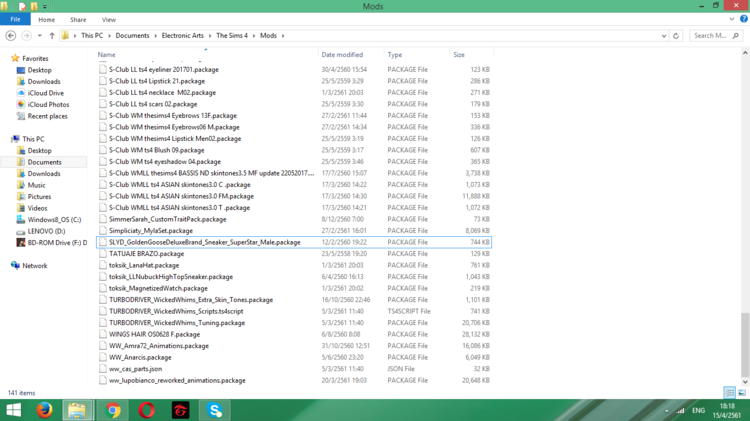Open Recent places in sidebar
This screenshot has width=750, height=421.
[47, 116]
